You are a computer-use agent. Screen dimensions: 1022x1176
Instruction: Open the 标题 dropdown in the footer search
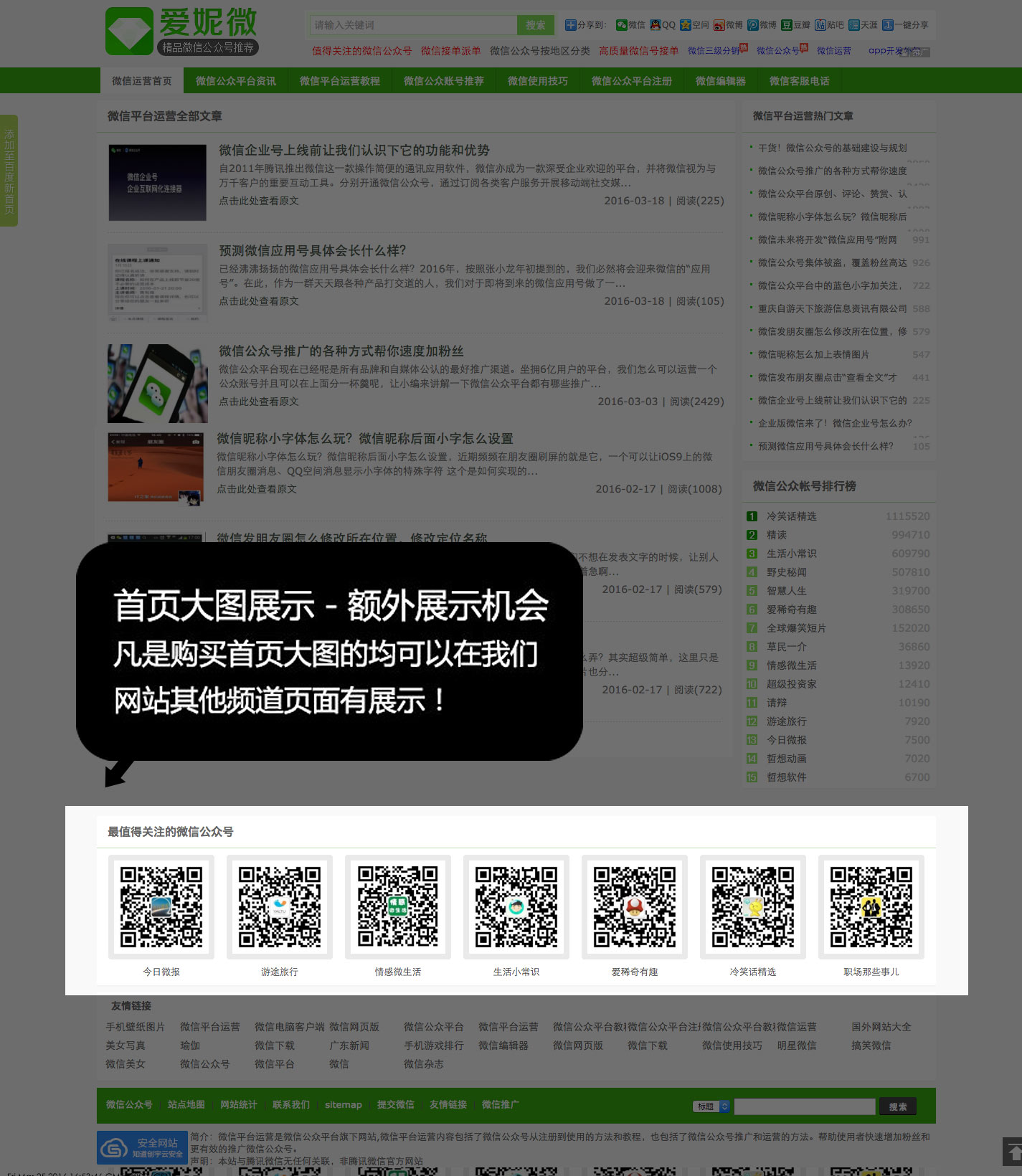[711, 1106]
